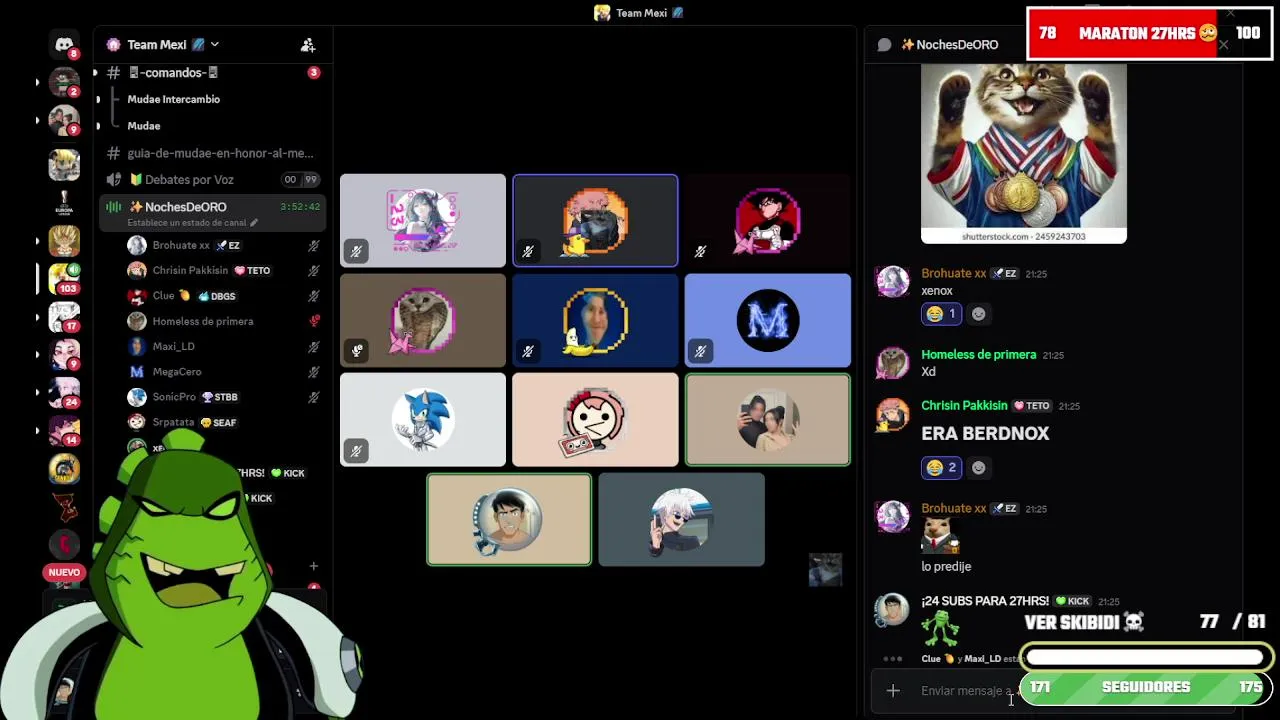Open the server icon with badge 24

click(x=64, y=392)
